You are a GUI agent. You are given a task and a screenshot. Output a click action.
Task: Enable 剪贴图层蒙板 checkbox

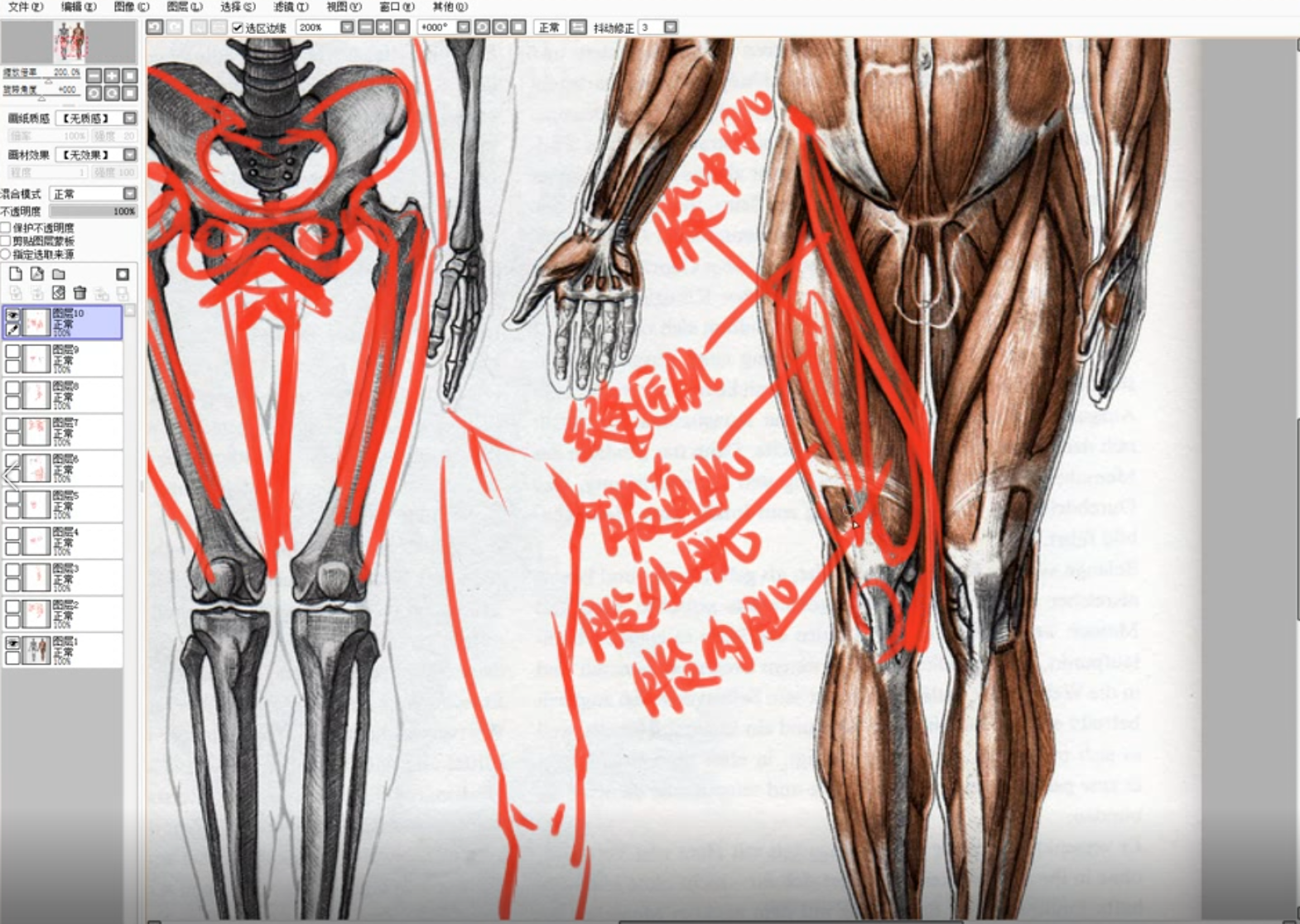coord(6,241)
